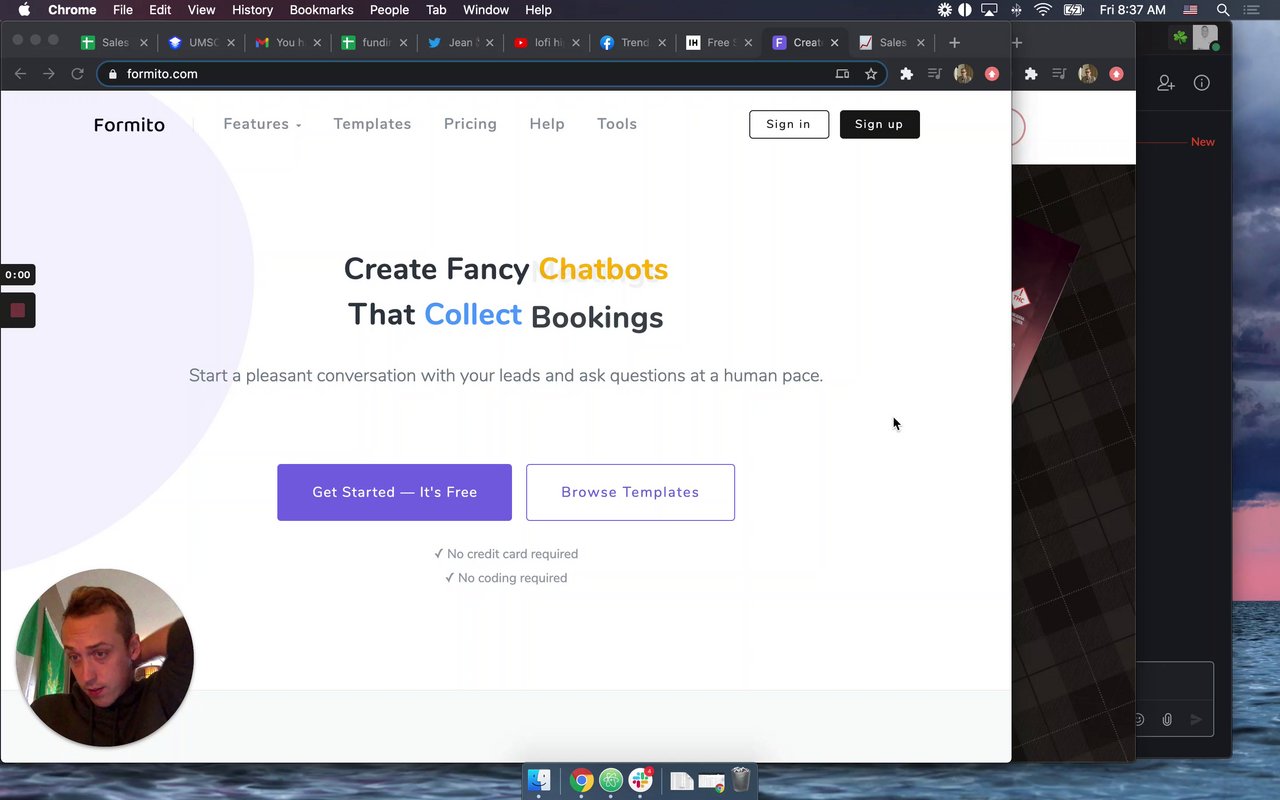The height and width of the screenshot is (800, 1280).
Task: Open a new tab in the back Chrome window
Action: click(1017, 43)
